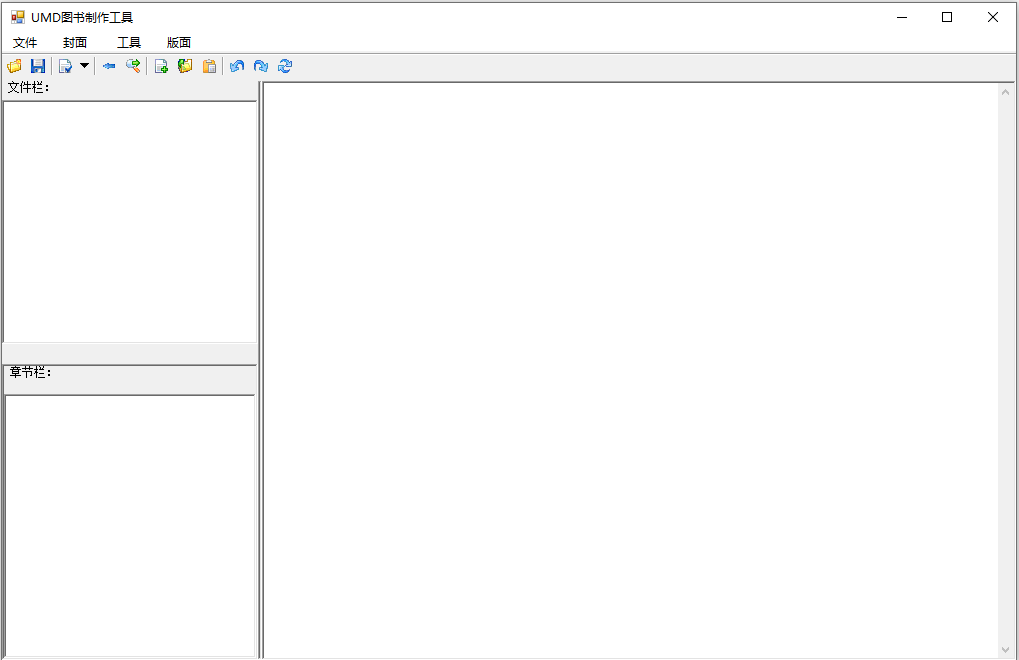Click the clipboard paste toolbar icon

click(x=209, y=66)
